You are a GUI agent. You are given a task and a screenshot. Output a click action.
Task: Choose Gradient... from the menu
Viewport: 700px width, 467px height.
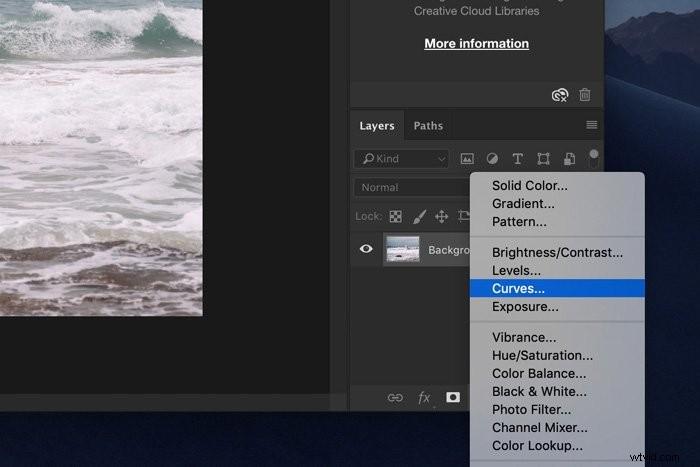557,204
